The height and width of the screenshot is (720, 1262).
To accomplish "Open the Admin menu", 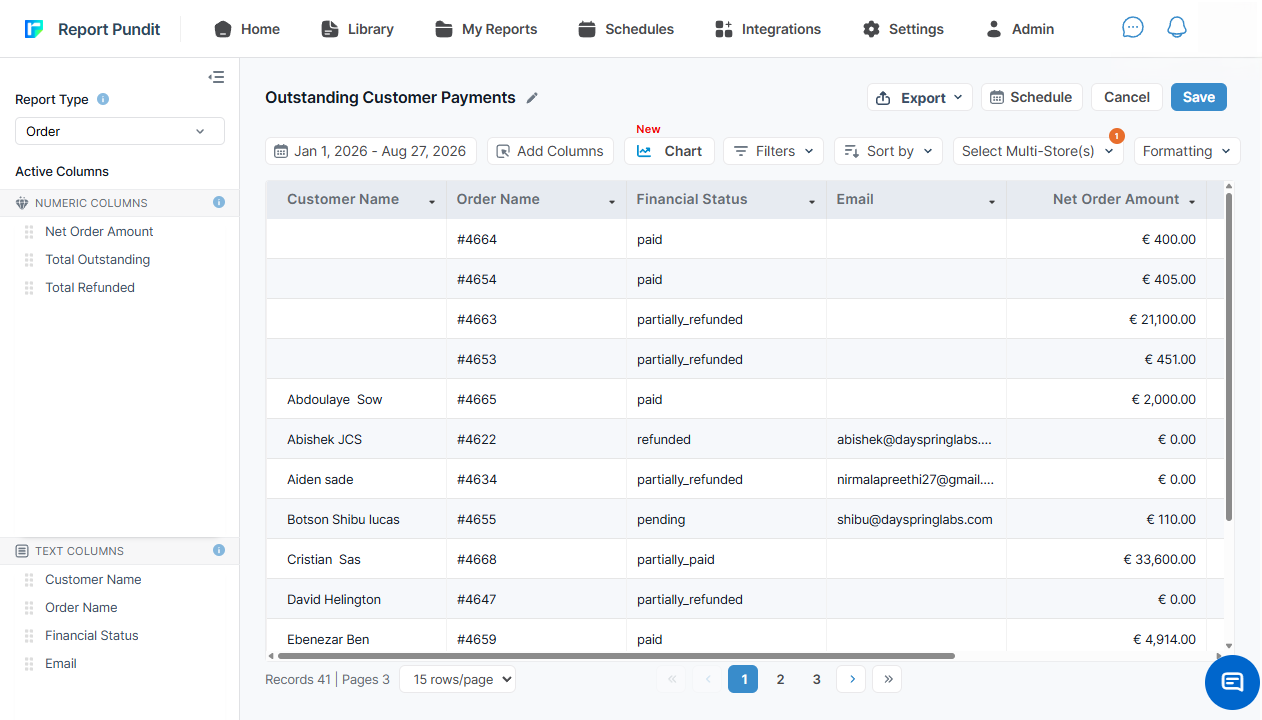I will (x=1020, y=29).
